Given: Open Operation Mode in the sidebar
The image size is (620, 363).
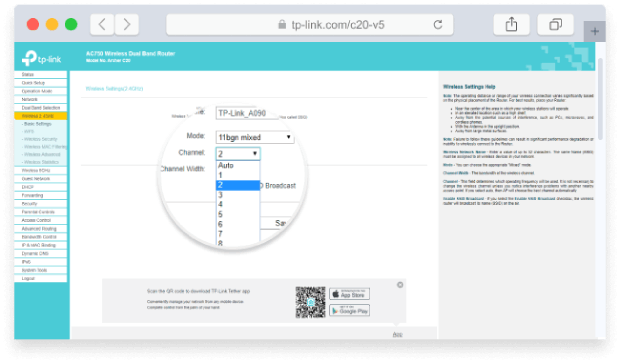Looking at the screenshot, I should coord(41,91).
